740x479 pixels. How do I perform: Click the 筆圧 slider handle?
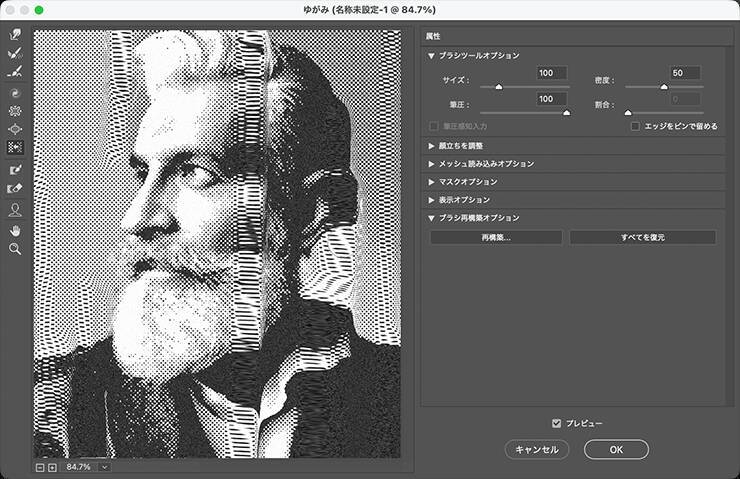click(567, 113)
